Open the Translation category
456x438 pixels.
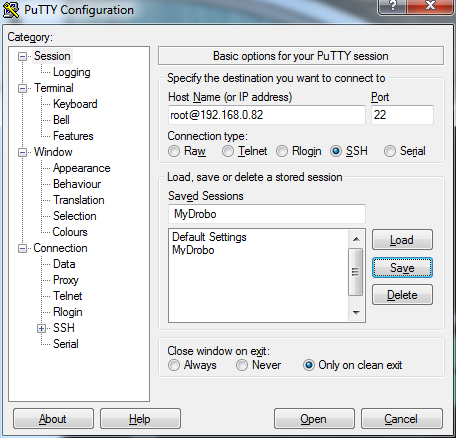pos(79,200)
